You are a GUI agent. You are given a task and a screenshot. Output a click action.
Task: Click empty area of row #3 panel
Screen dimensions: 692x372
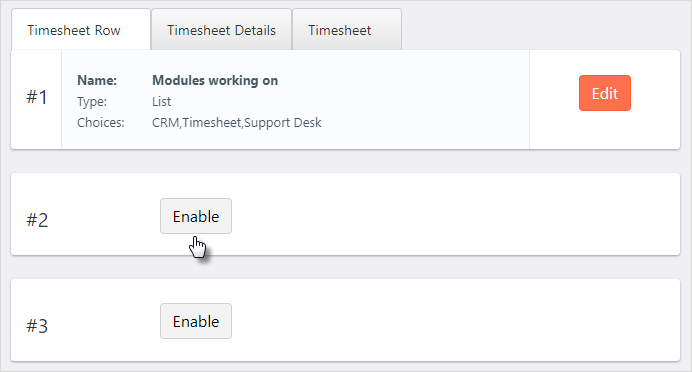coord(441,320)
